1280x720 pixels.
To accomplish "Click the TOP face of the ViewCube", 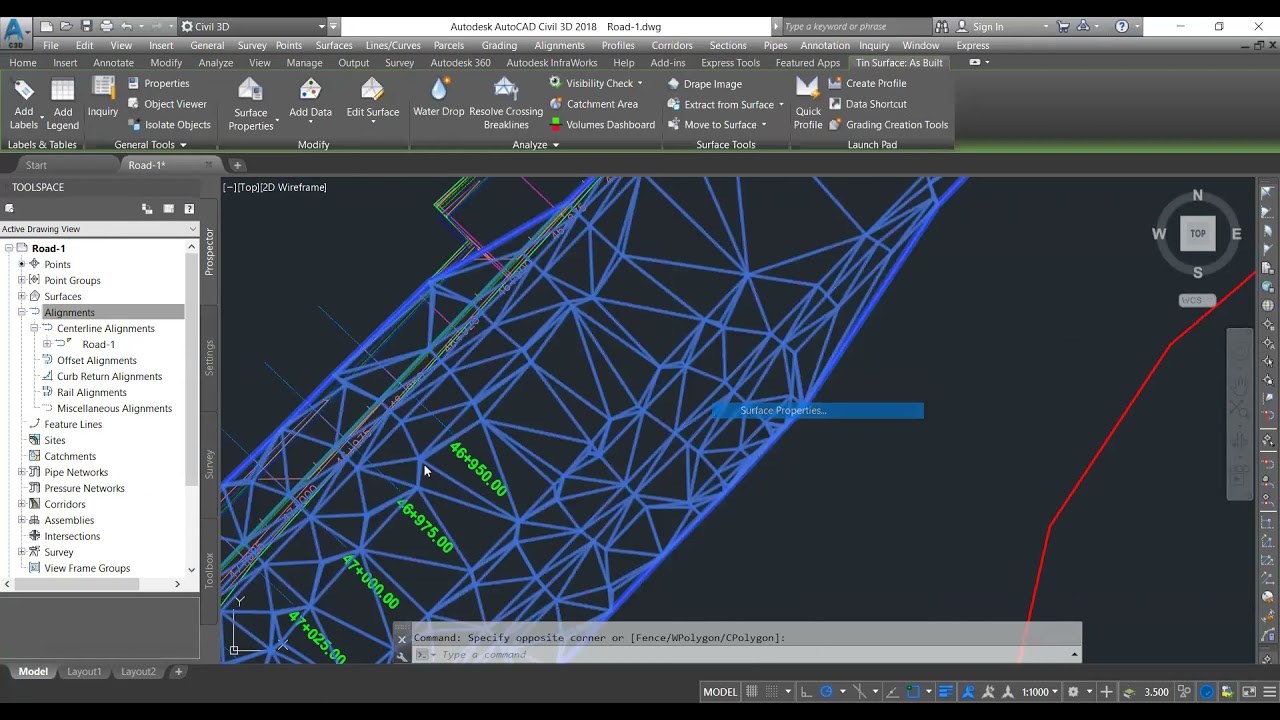I will [x=1198, y=233].
